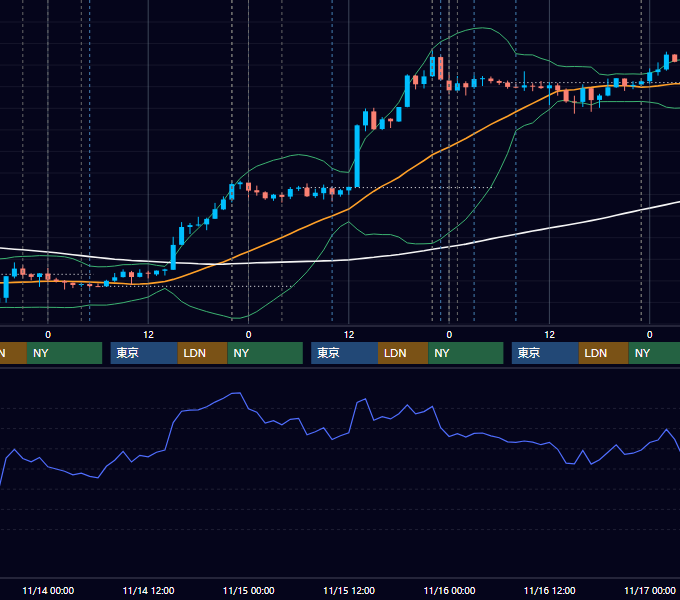
Task: Select the 東京 session block on 11/16
Action: (x=545, y=353)
